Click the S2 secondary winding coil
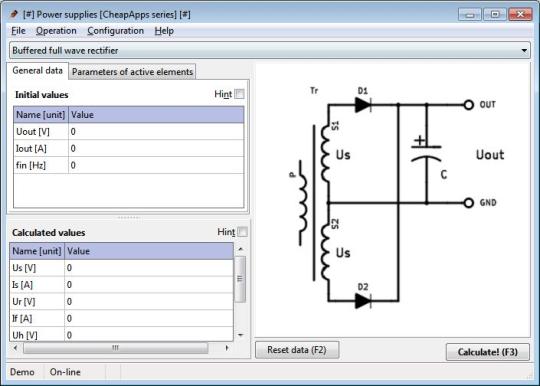 tap(326, 251)
